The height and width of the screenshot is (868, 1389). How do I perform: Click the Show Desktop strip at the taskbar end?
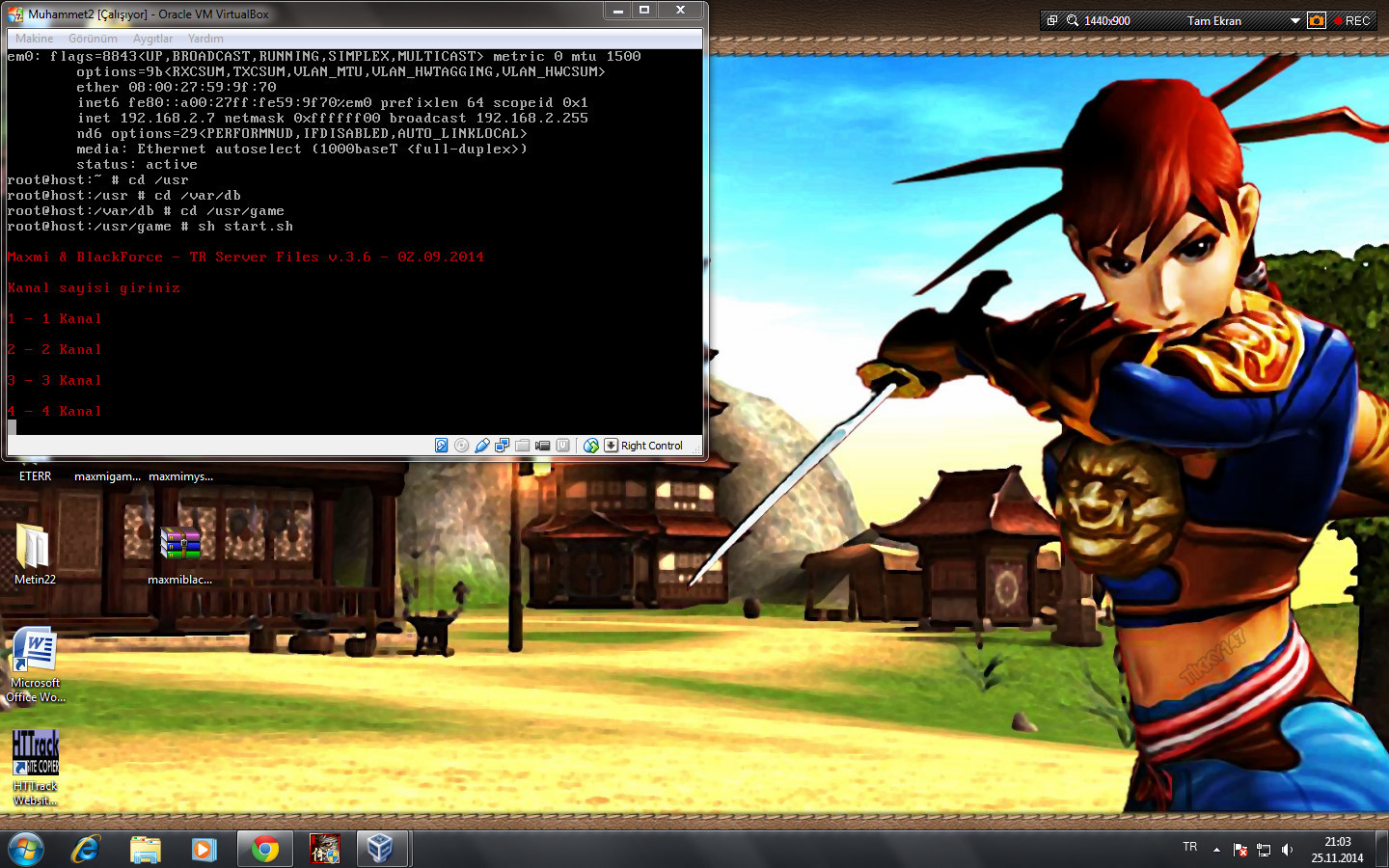(x=1382, y=850)
